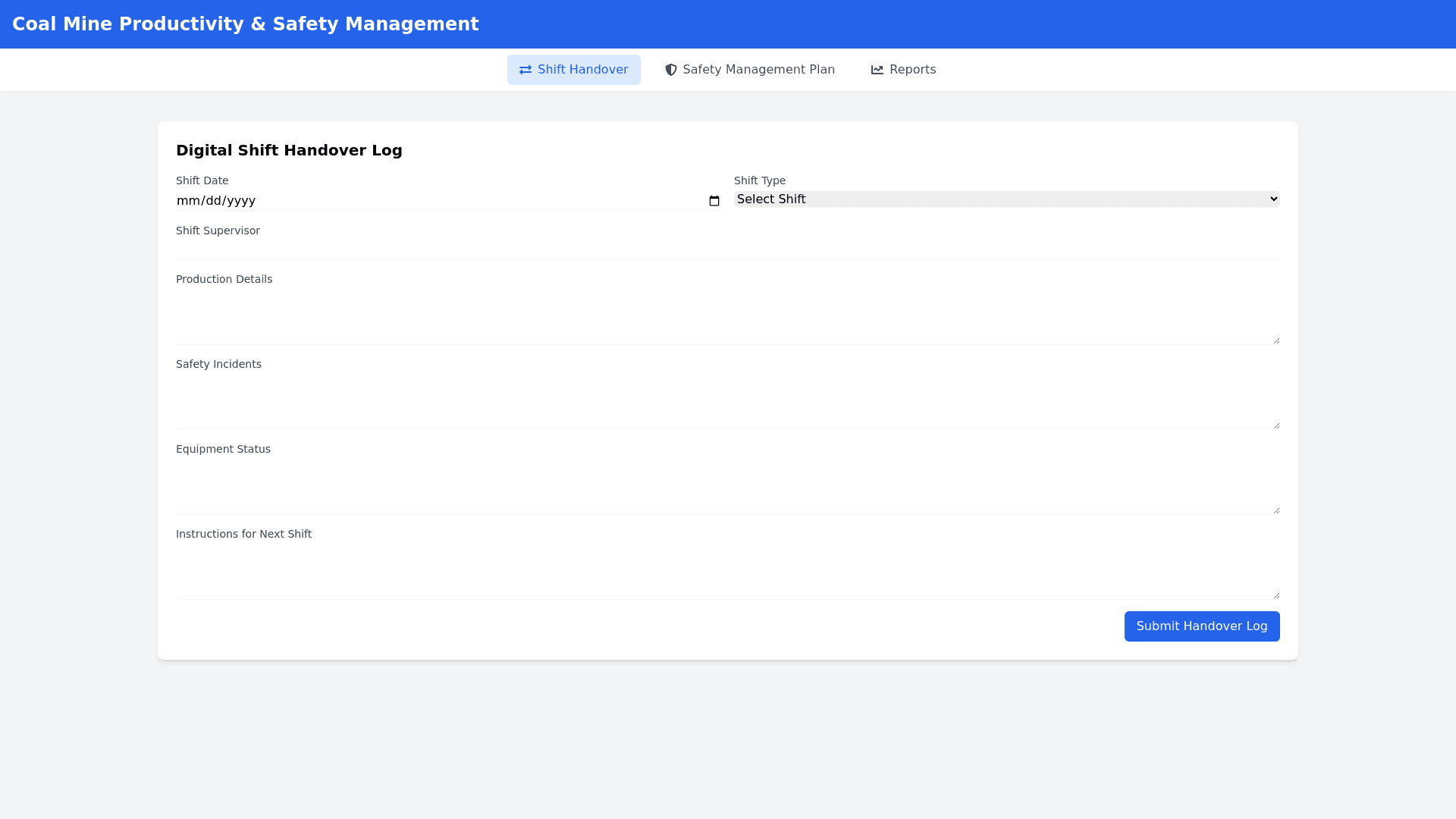Click the chart icon beside Reports

coord(877,70)
